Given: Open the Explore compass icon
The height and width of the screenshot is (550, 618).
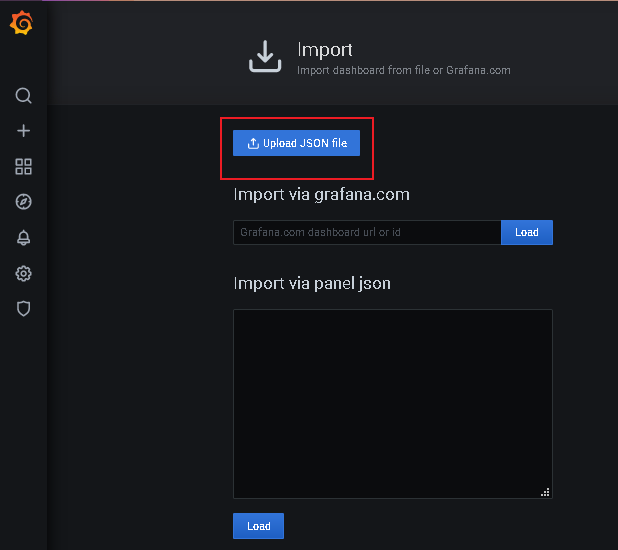Looking at the screenshot, I should pyautogui.click(x=23, y=202).
